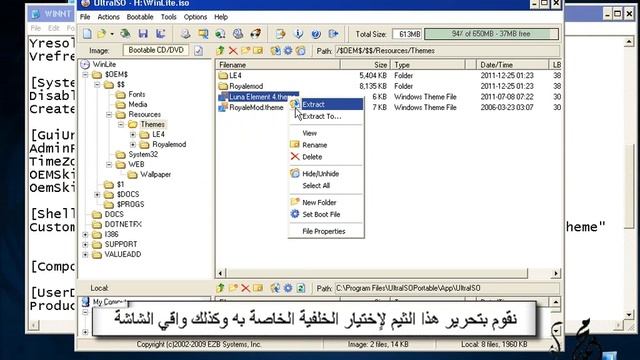This screenshot has height=360, width=640.
Task: Click Rename icon in image pane toolbar
Action: pos(258,51)
